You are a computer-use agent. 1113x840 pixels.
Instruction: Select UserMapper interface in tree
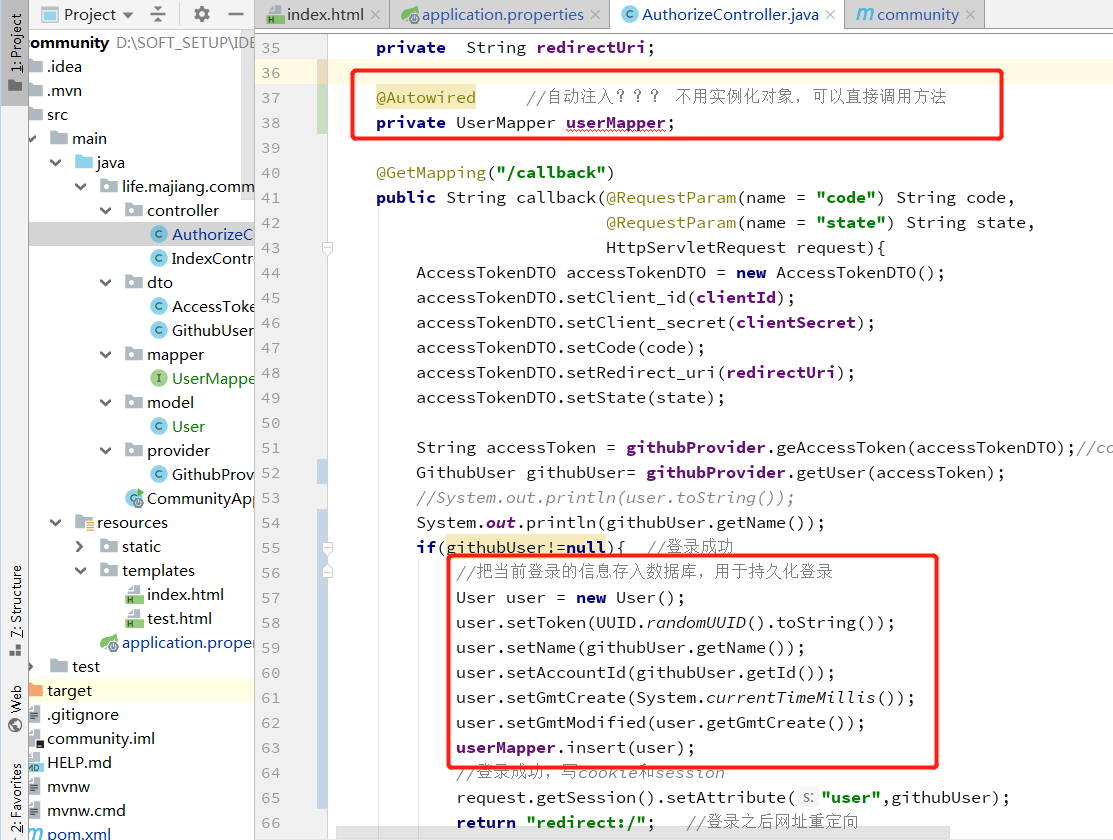pyautogui.click(x=202, y=378)
